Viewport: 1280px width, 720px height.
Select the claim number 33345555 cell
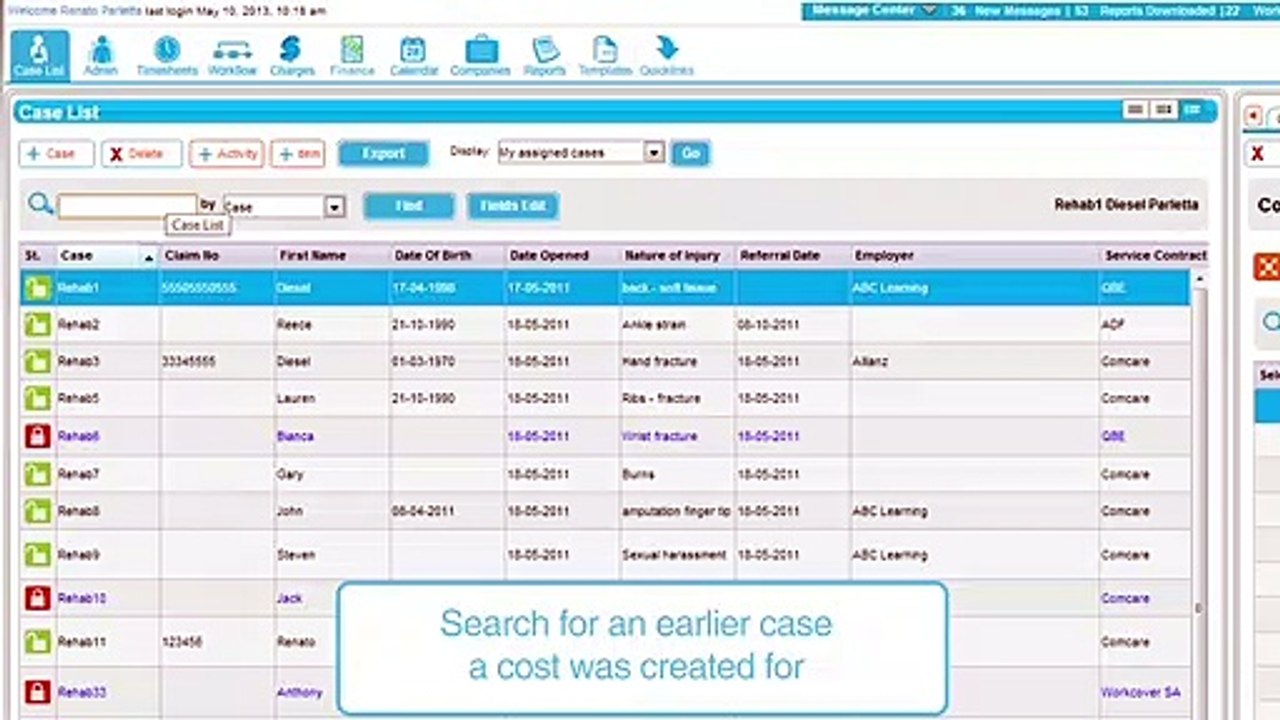(x=216, y=361)
